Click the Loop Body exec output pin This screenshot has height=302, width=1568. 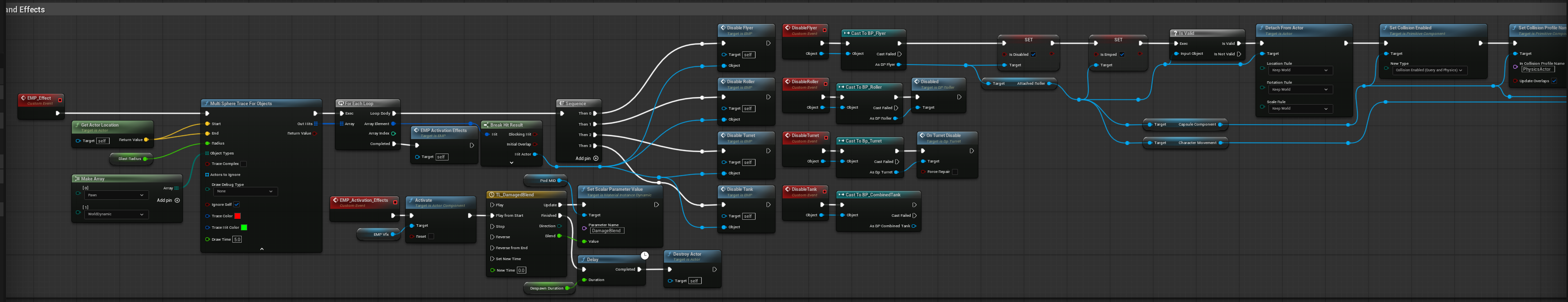[394, 113]
